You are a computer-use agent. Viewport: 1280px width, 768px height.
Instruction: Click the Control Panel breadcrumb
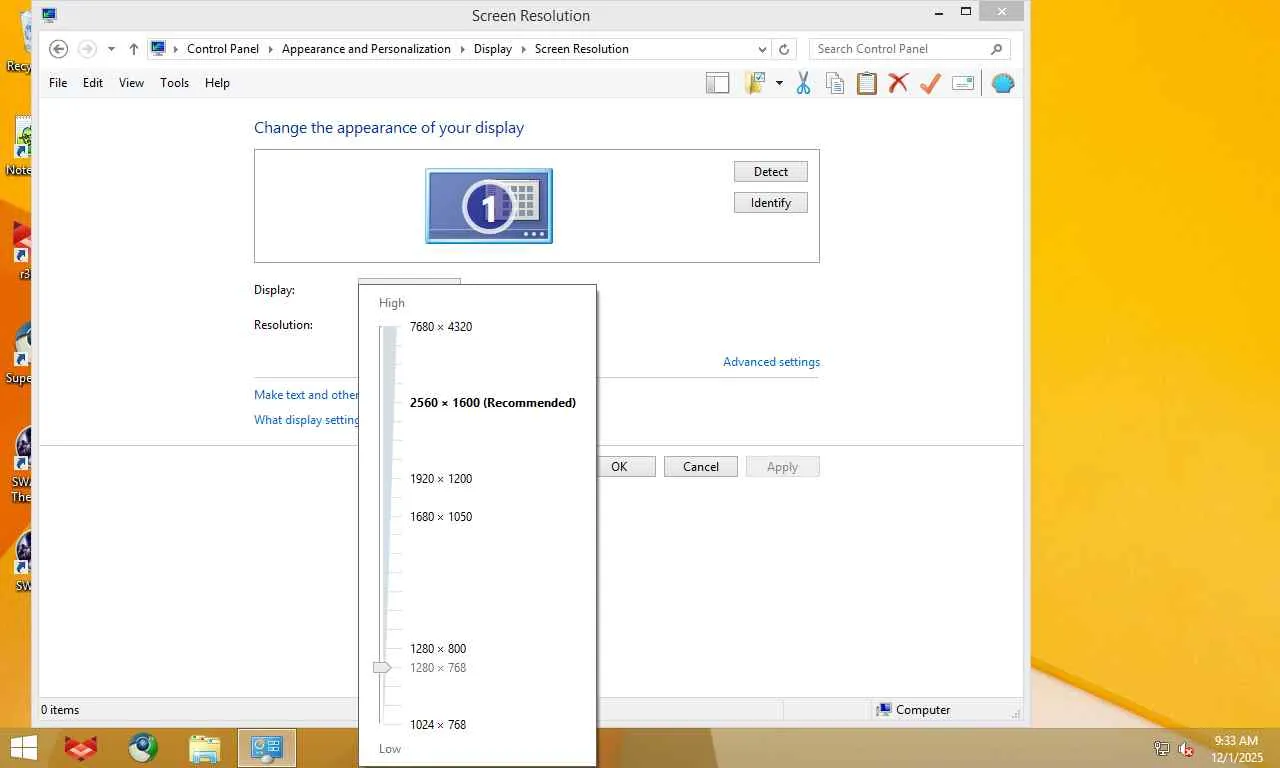point(223,49)
